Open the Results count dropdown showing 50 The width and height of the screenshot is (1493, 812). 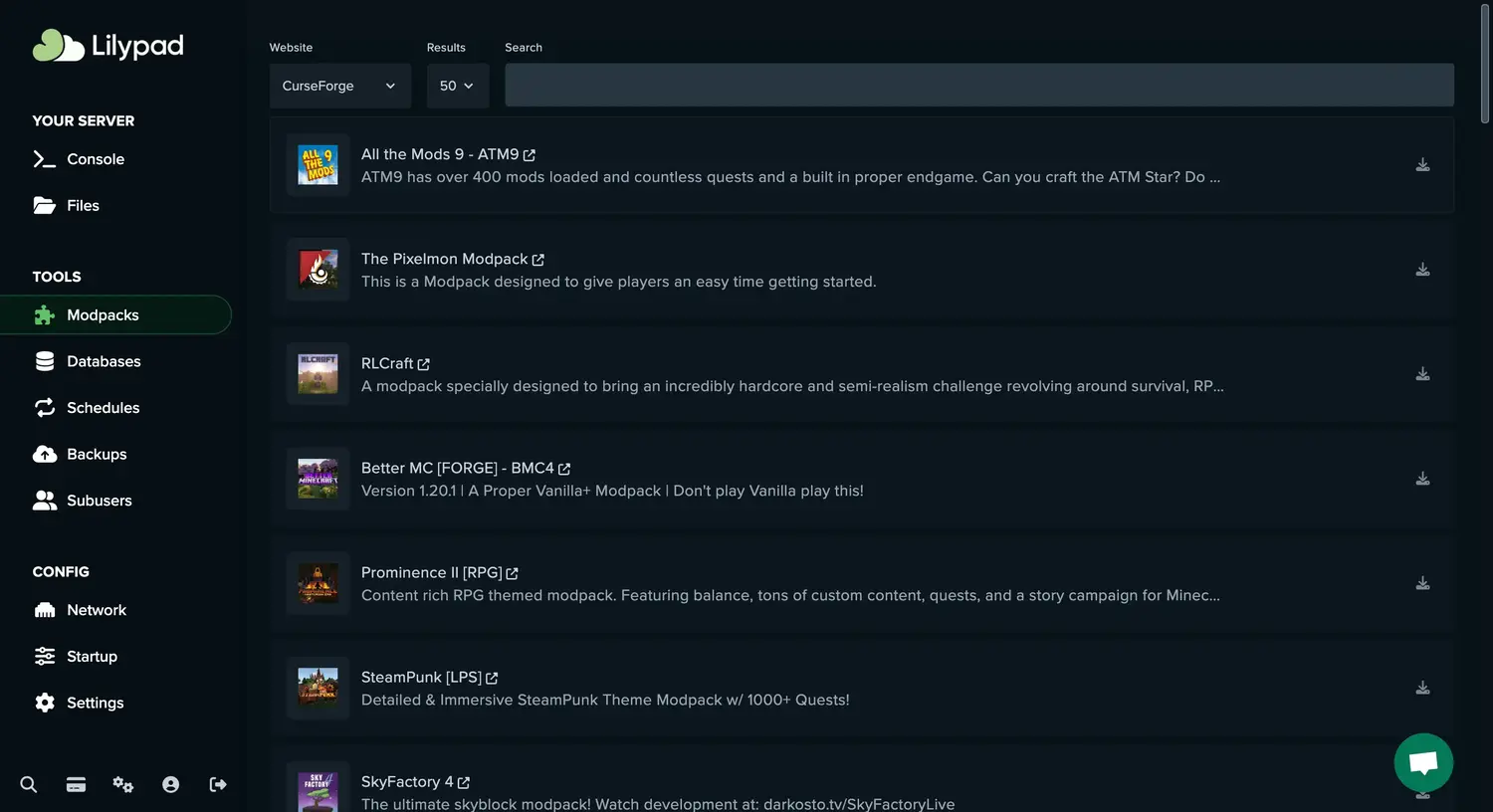(458, 86)
